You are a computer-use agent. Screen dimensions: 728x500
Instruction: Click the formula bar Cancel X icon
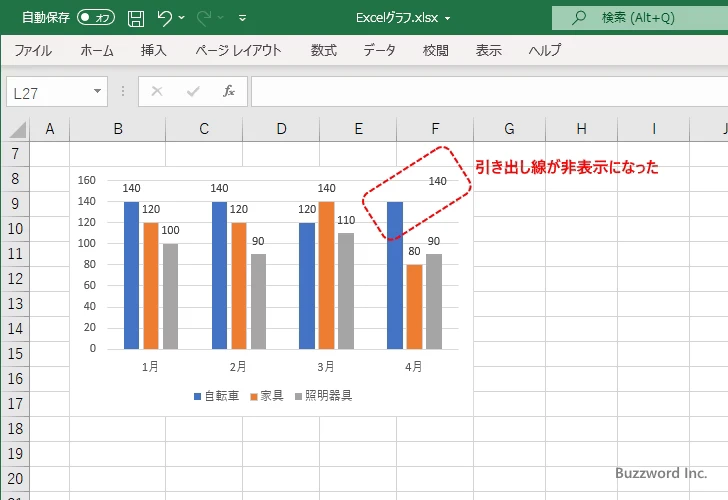[157, 91]
